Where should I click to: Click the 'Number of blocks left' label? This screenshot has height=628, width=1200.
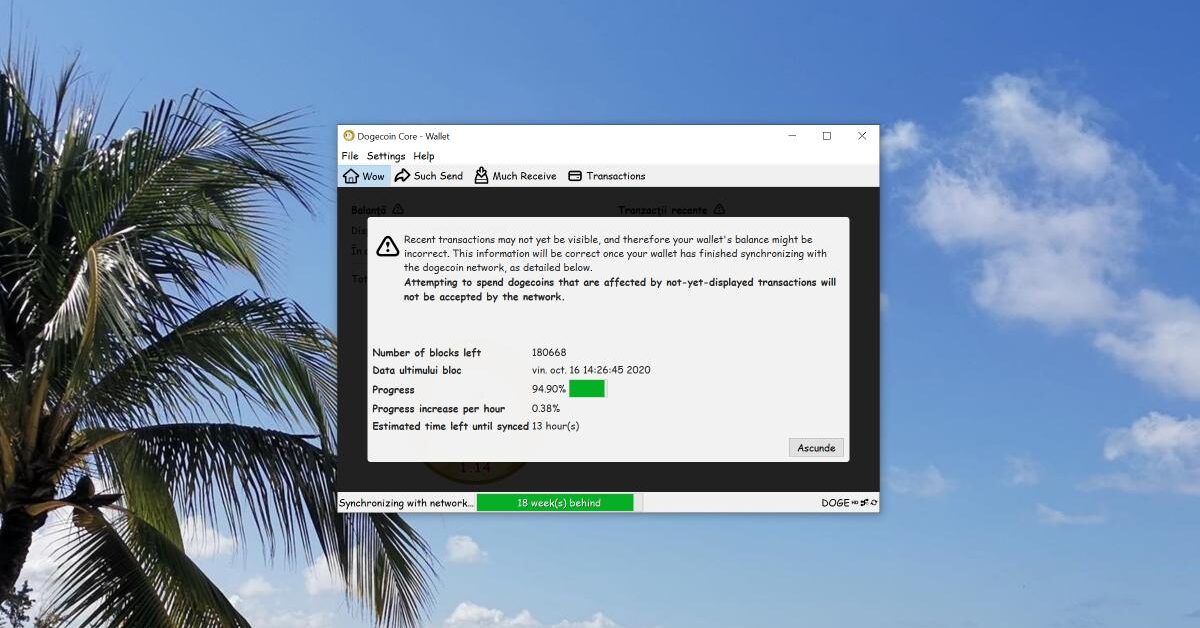(427, 353)
